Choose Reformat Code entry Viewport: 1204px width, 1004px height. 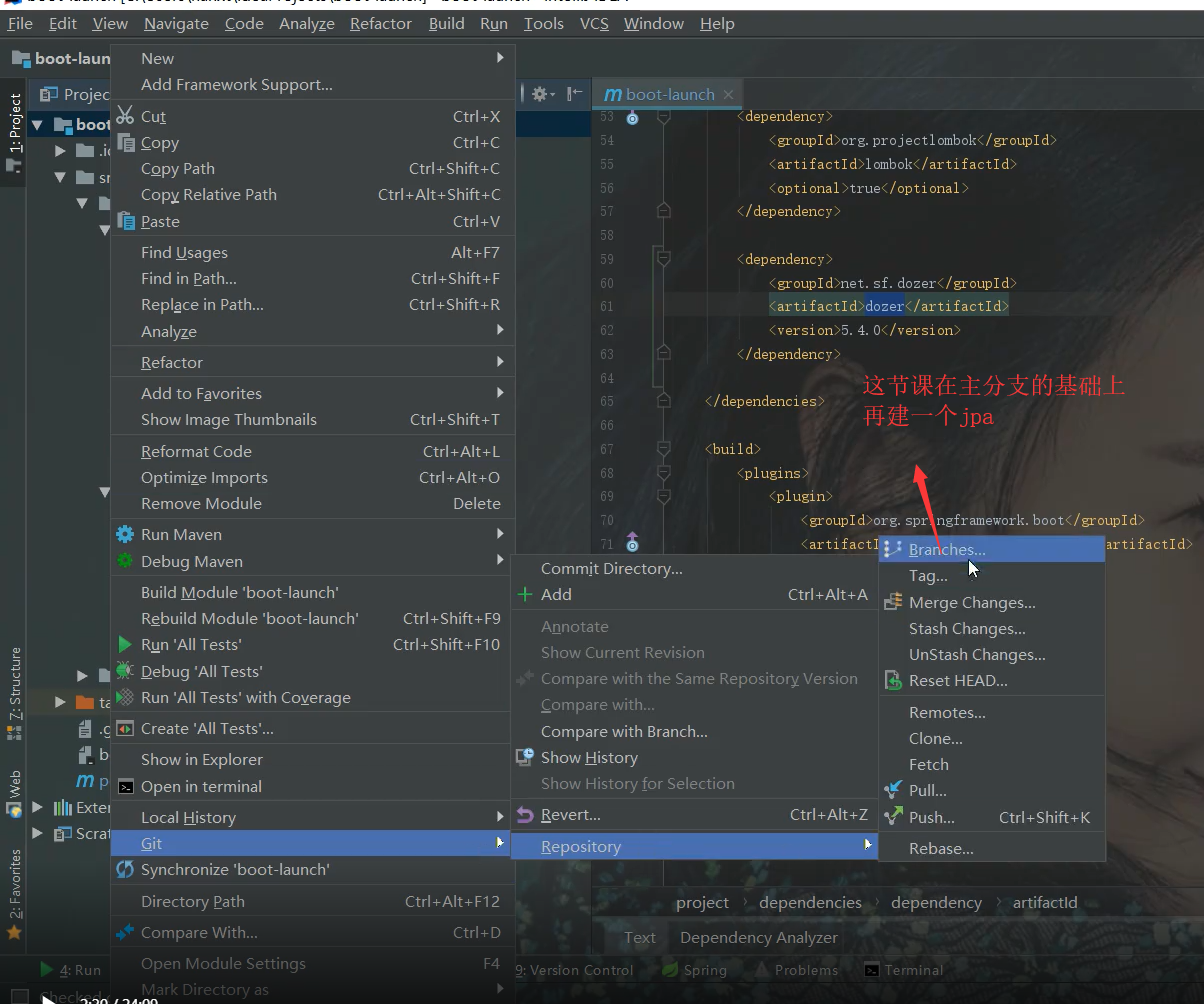[196, 451]
